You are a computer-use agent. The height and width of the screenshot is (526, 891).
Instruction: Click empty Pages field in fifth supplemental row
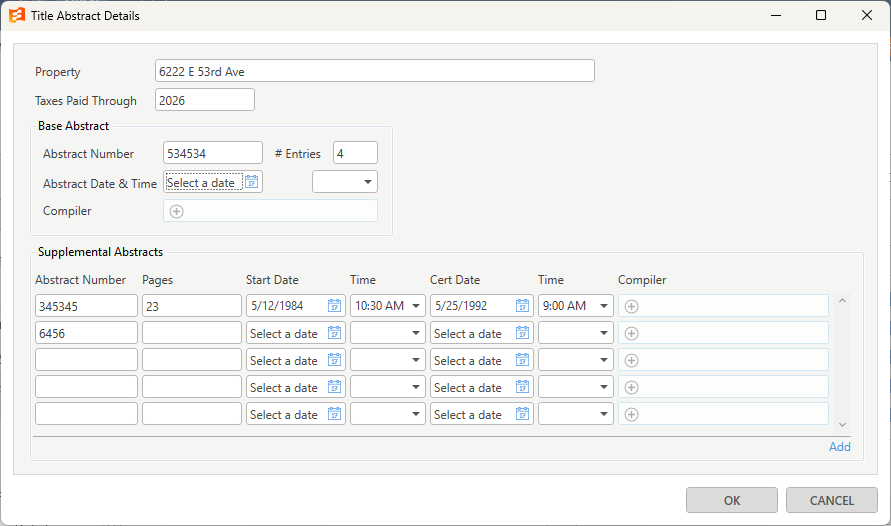[192, 414]
